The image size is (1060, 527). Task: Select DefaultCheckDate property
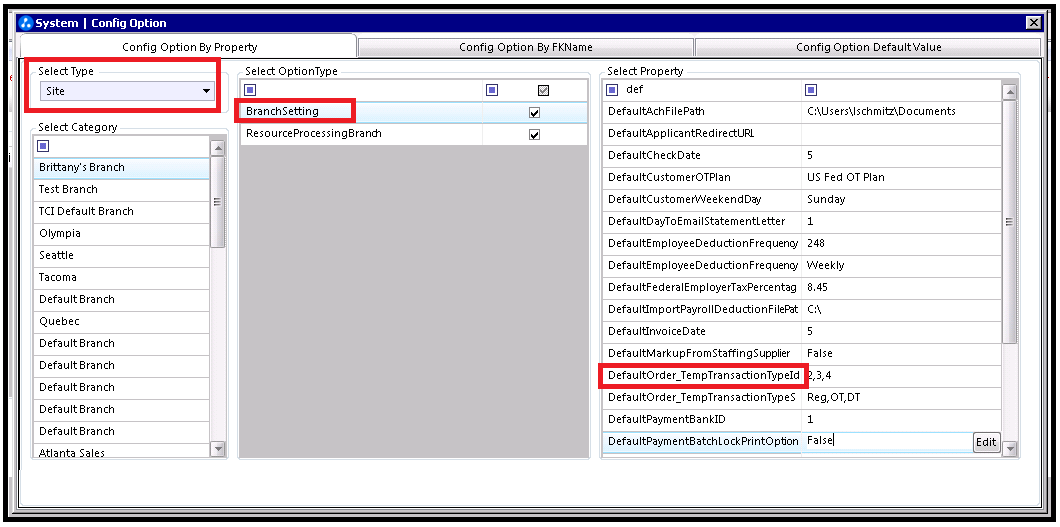coord(702,155)
